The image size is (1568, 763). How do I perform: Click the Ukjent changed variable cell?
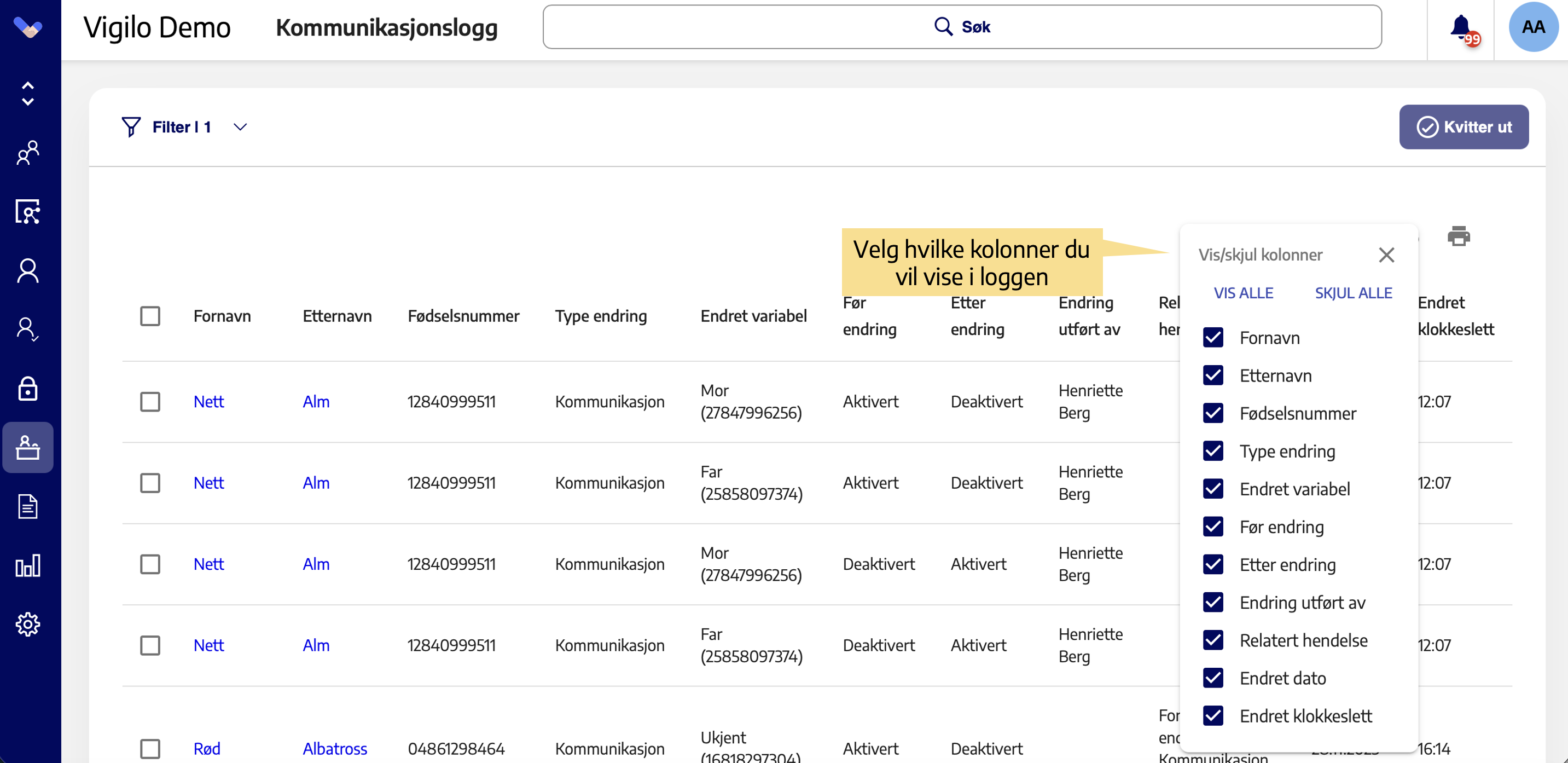[x=751, y=747]
